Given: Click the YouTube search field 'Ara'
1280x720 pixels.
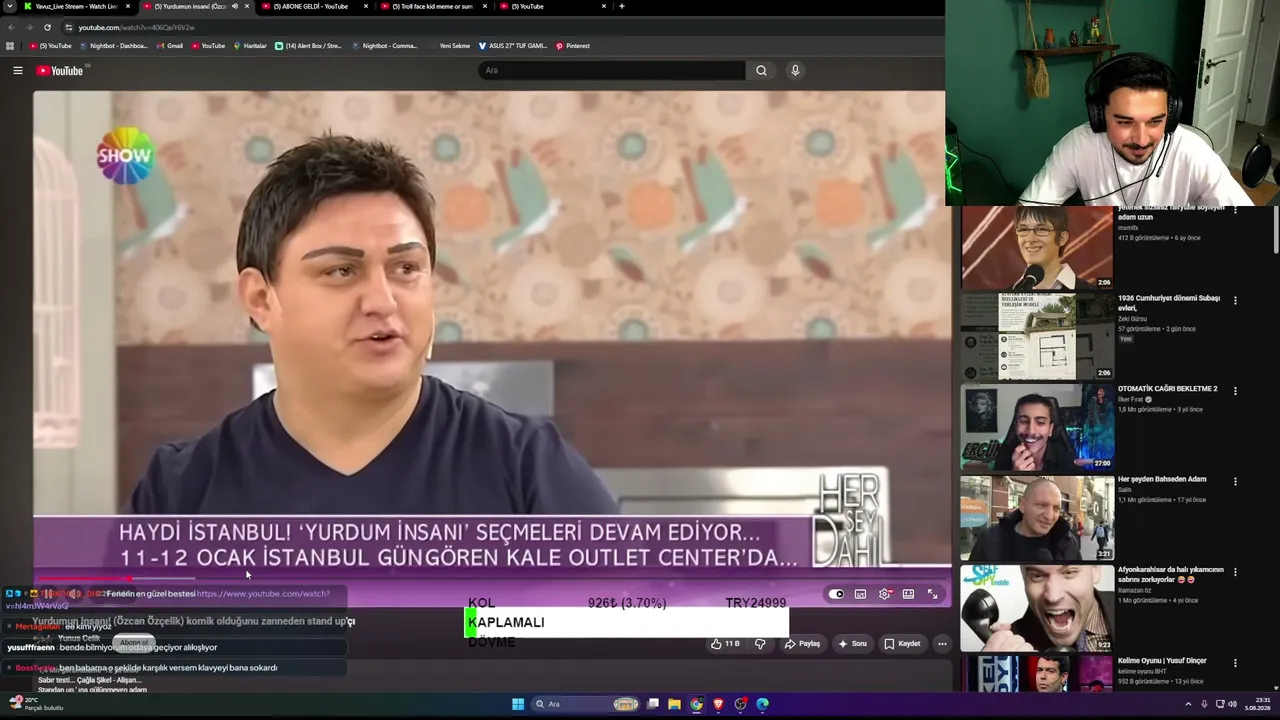Looking at the screenshot, I should (612, 70).
